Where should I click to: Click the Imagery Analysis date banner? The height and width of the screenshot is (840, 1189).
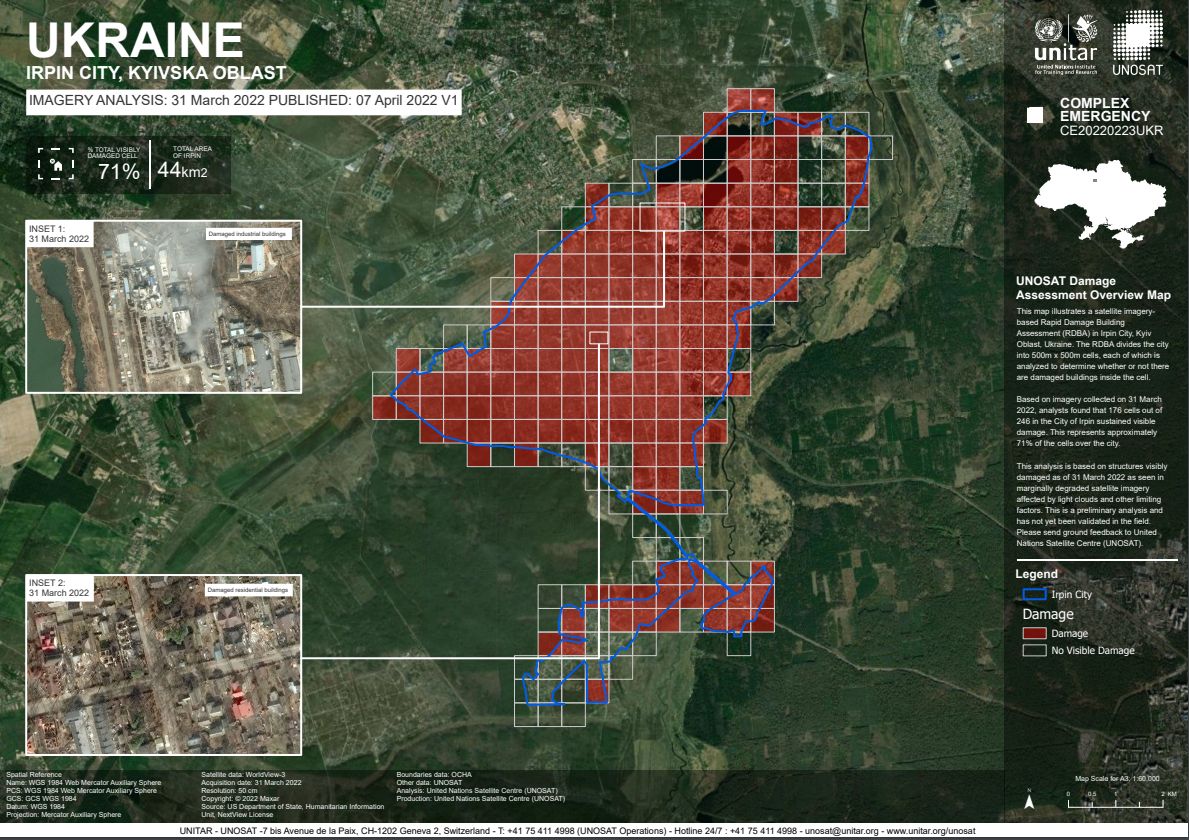tap(244, 101)
